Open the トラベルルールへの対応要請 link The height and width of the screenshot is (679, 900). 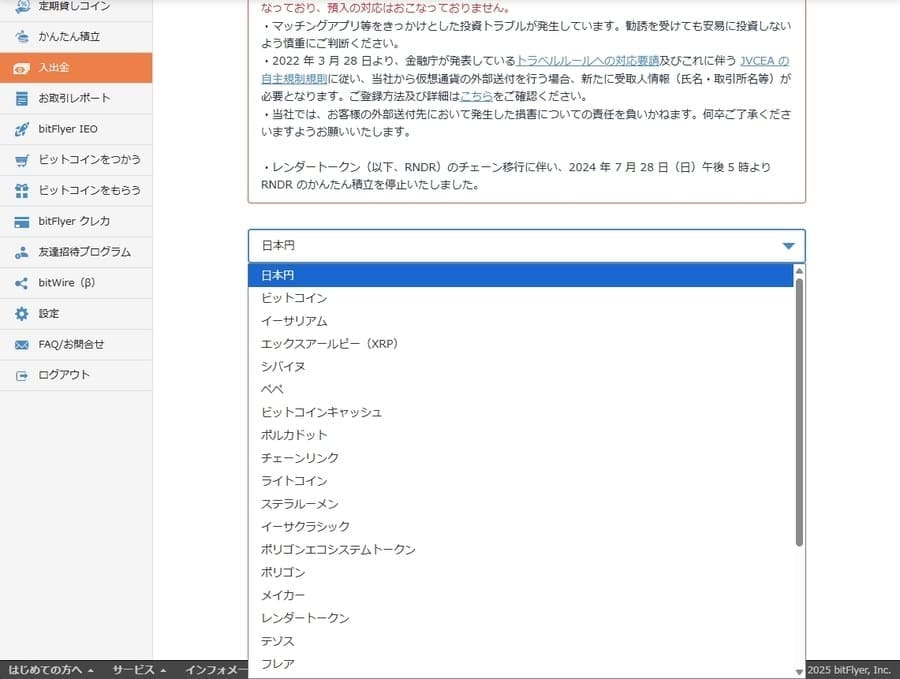click(587, 61)
